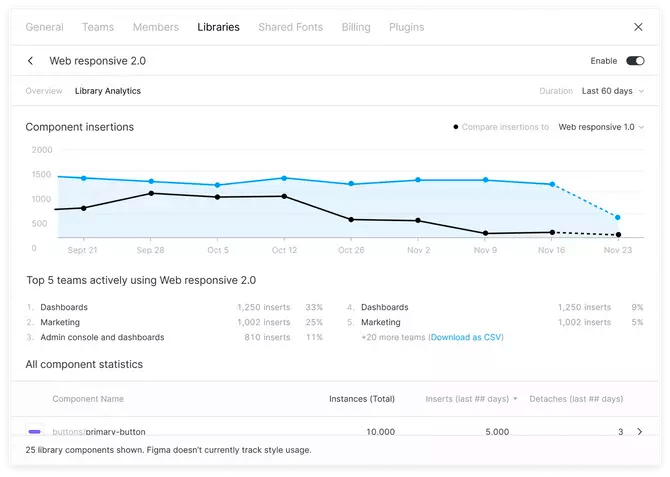This screenshot has width=670, height=477.
Task: Sort by Inserts column dropdown arrow
Action: (515, 399)
